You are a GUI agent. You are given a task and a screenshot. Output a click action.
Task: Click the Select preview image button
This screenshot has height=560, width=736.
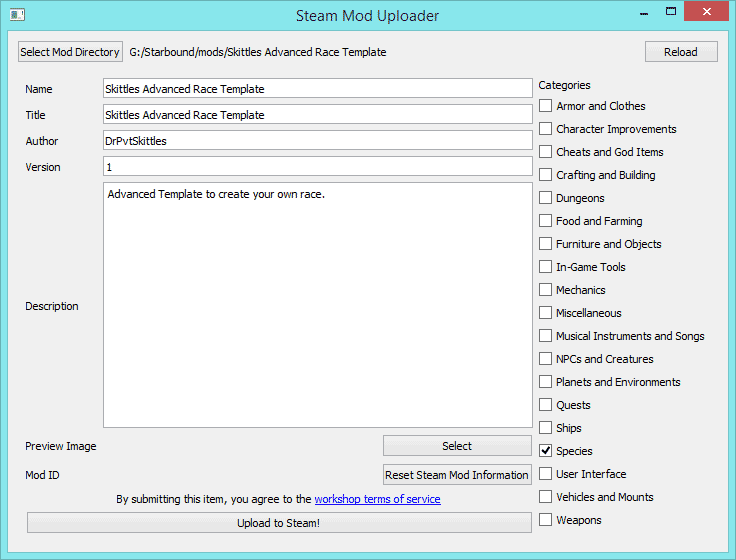(457, 446)
